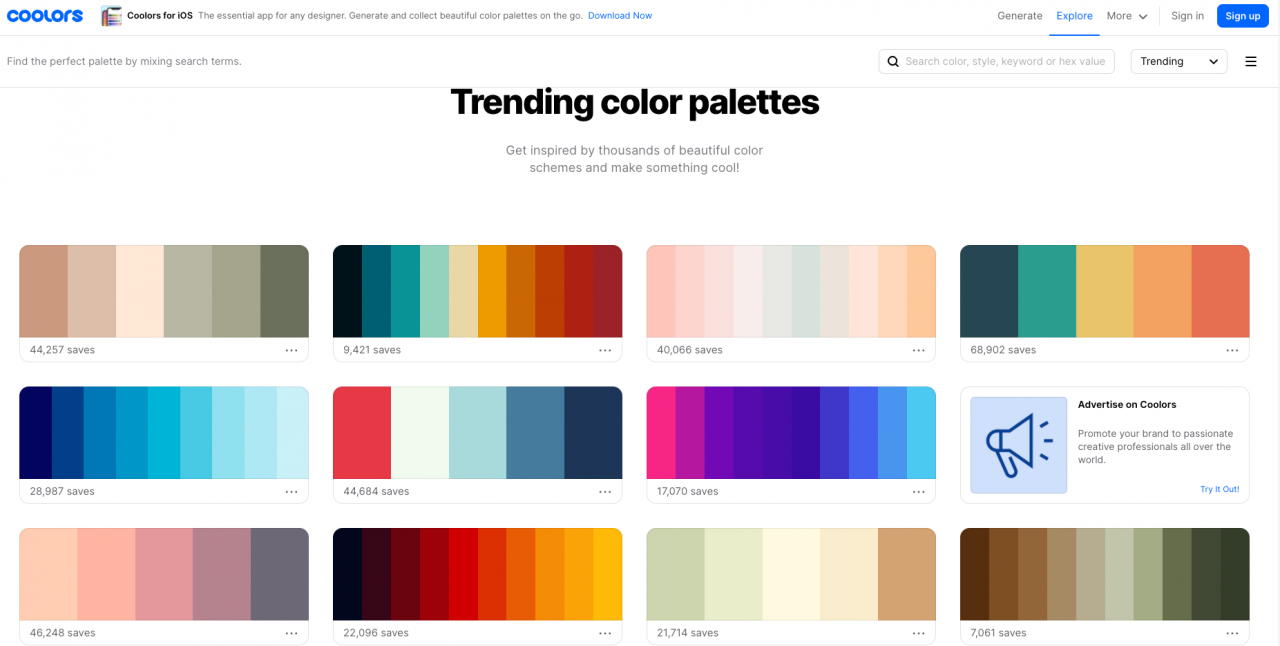Image resolution: width=1280 pixels, height=646 pixels.
Task: Click the search magnifier icon
Action: coord(893,62)
